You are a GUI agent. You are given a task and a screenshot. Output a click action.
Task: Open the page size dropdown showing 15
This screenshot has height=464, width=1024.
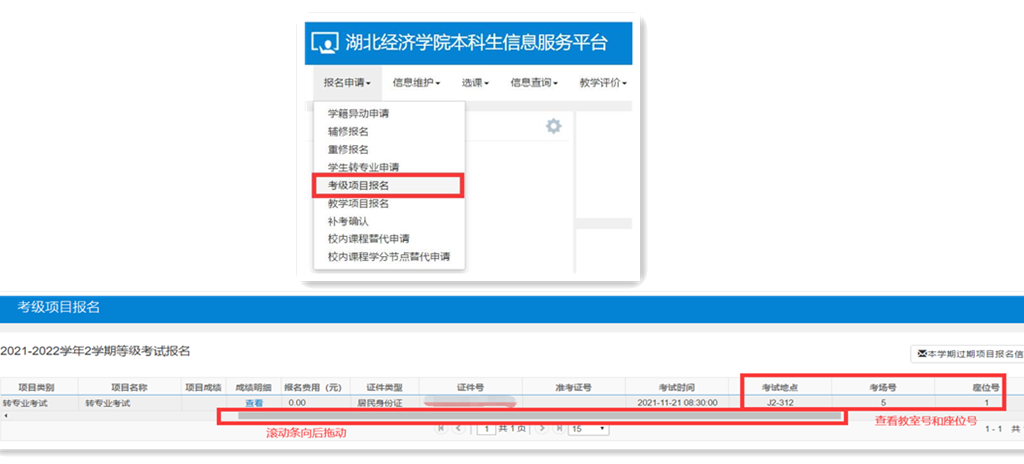[588, 429]
